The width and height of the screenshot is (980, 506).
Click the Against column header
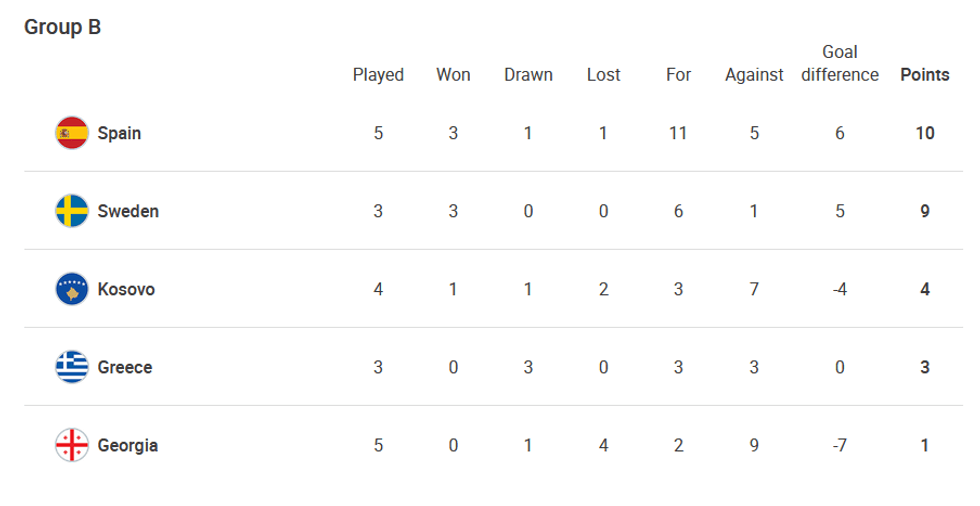pyautogui.click(x=754, y=75)
